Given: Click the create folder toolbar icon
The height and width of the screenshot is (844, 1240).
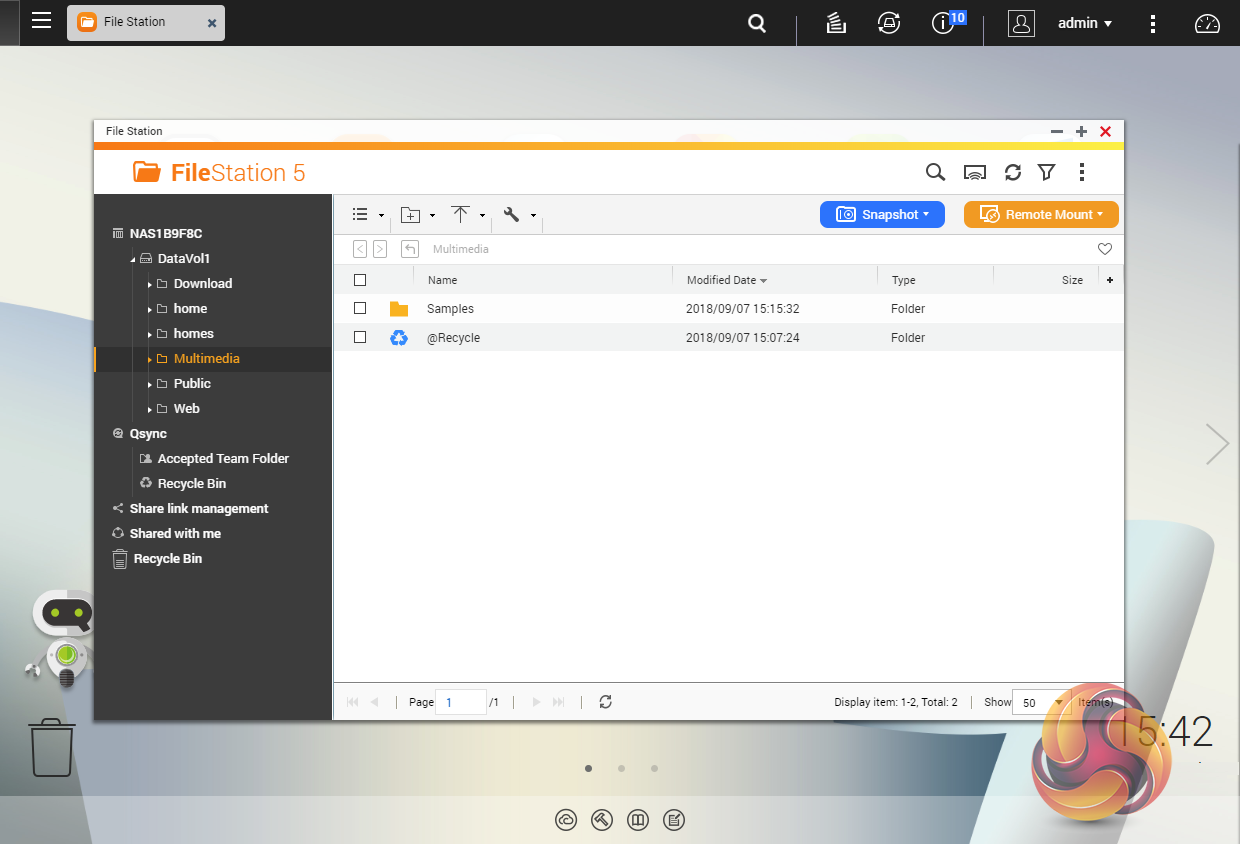Looking at the screenshot, I should 410,215.
